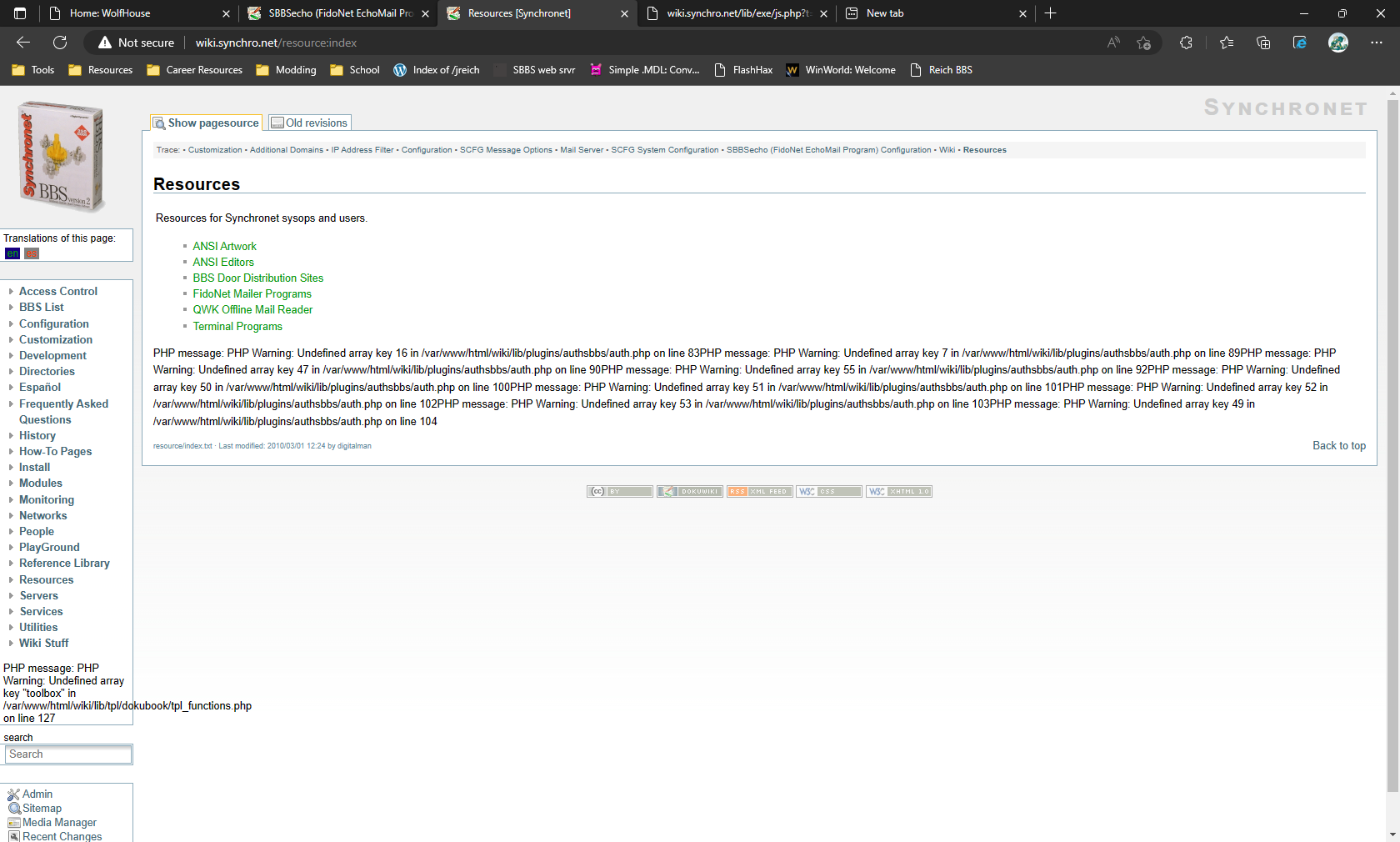Add page to favorites star icon

point(1143,43)
